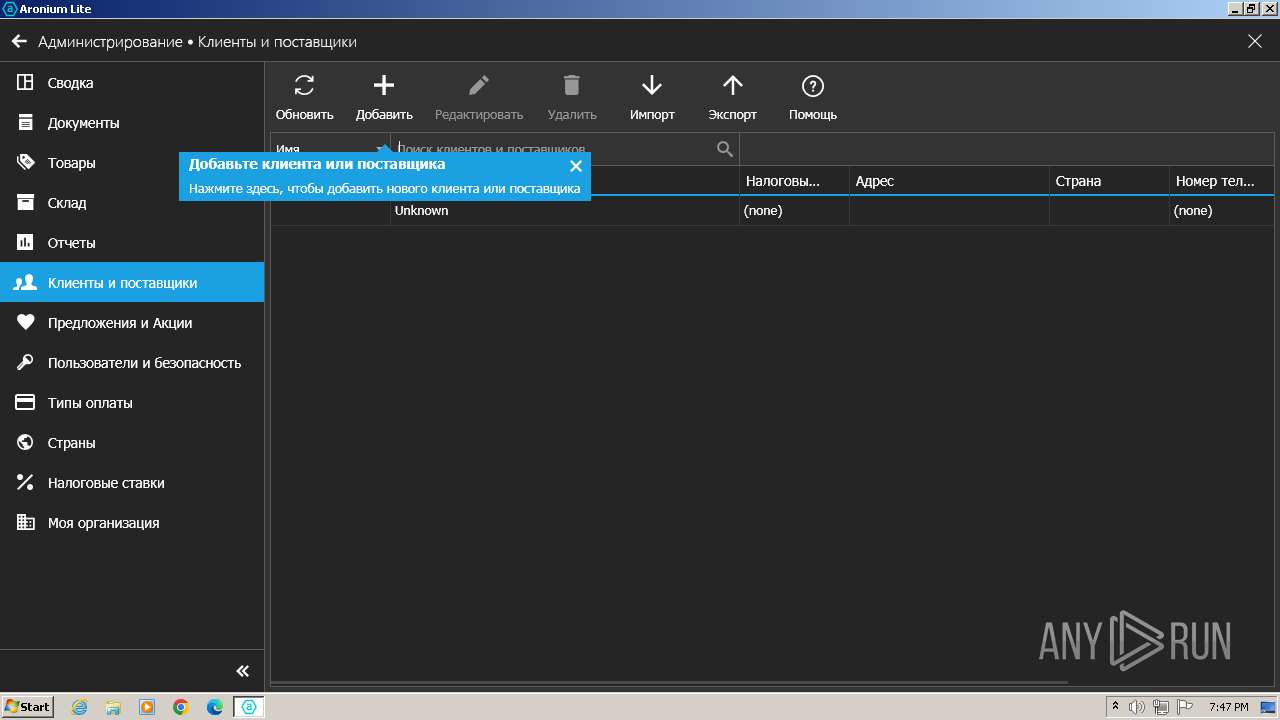Open Отчеты section

pyautogui.click(x=132, y=243)
